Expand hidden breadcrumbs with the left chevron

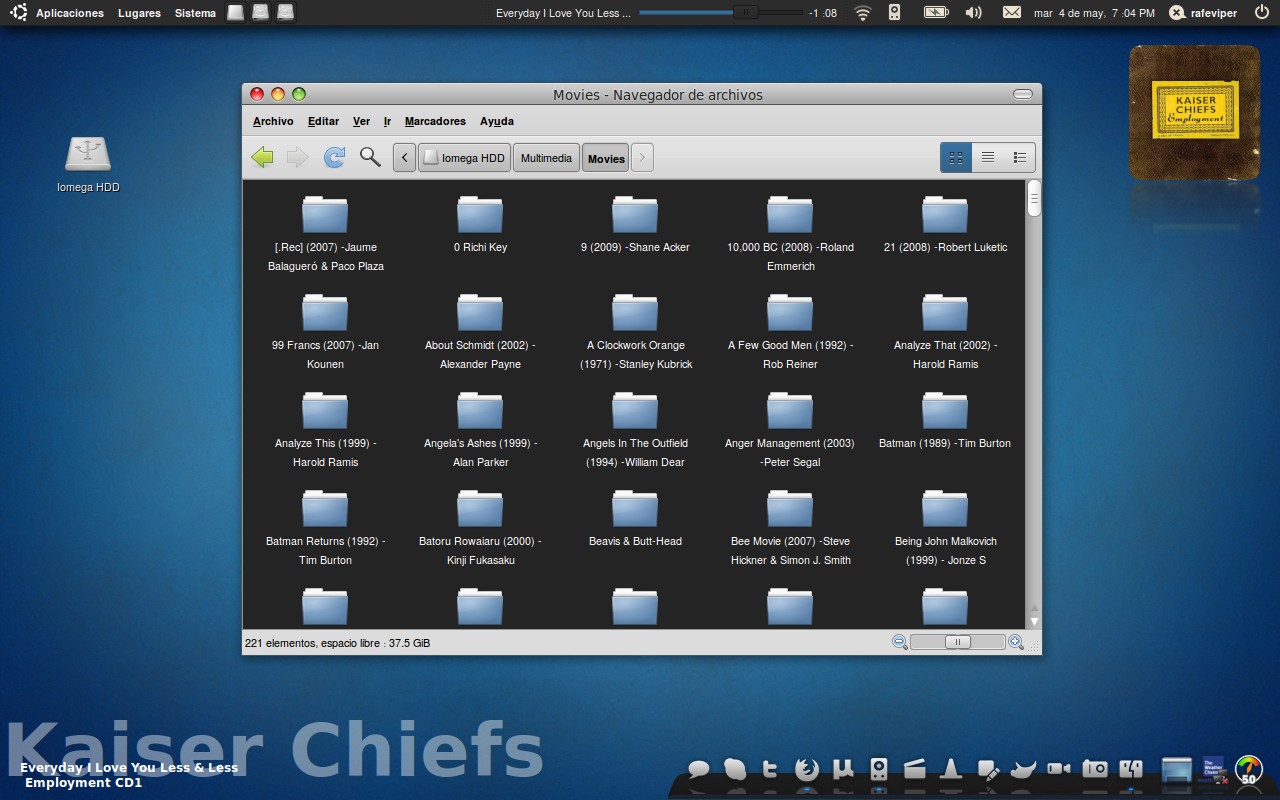[404, 157]
